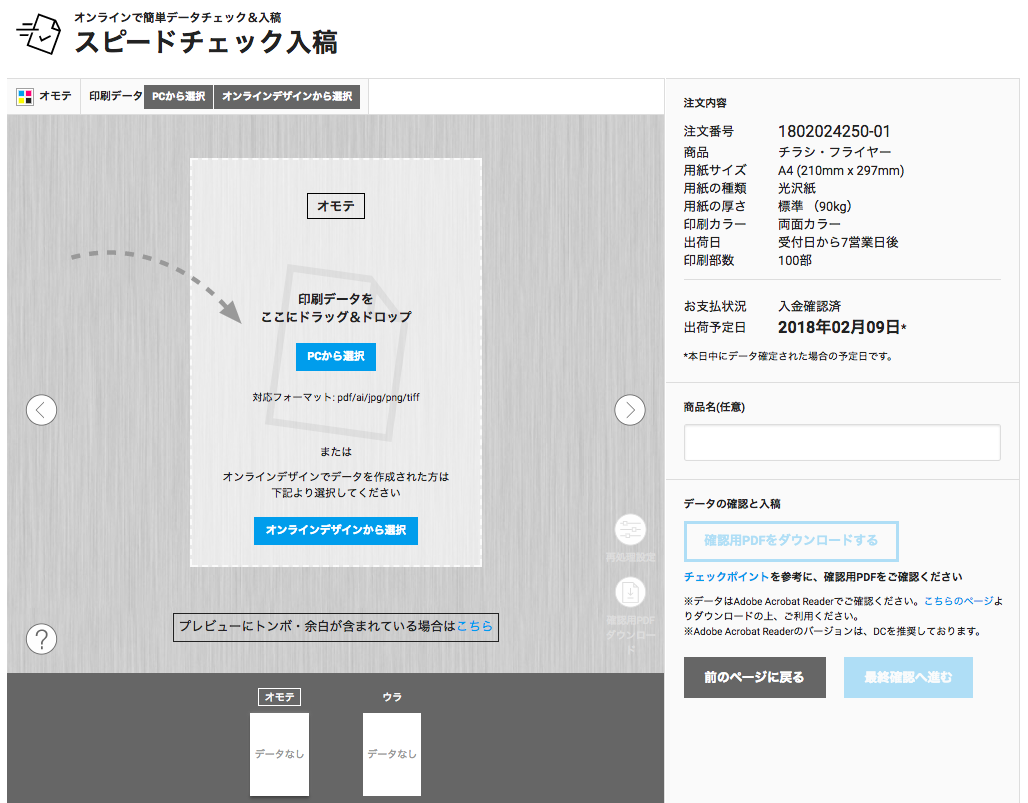Go to previous page with left arrow

pyautogui.click(x=41, y=410)
